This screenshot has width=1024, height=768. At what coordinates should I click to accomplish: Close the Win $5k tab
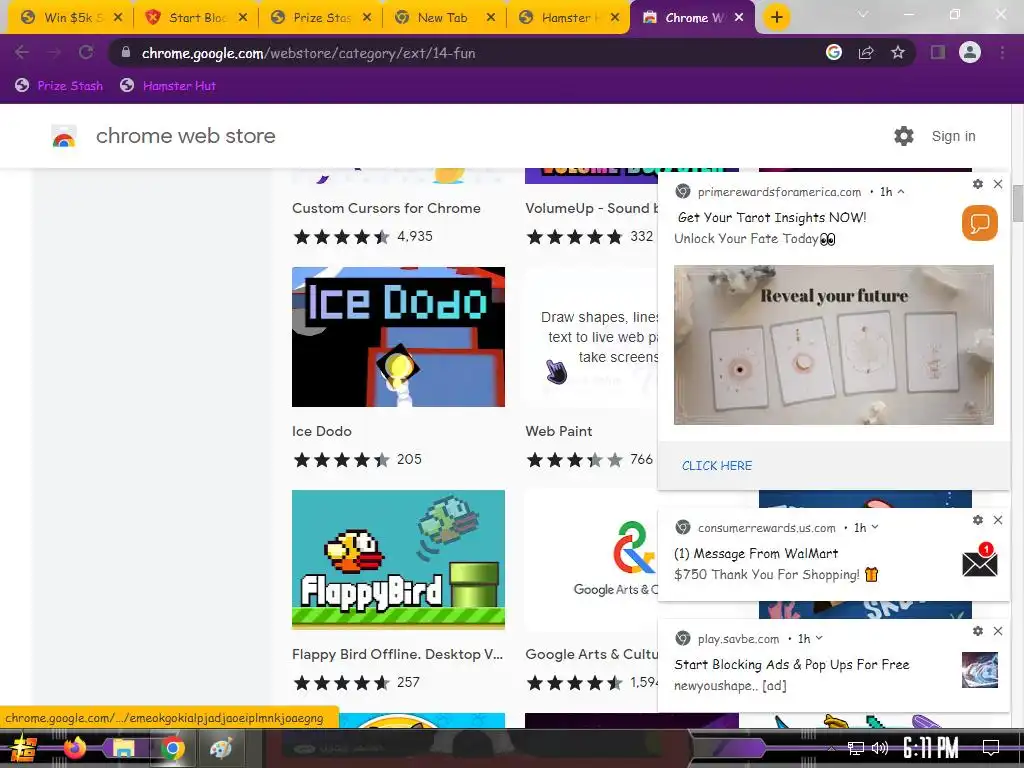[118, 18]
